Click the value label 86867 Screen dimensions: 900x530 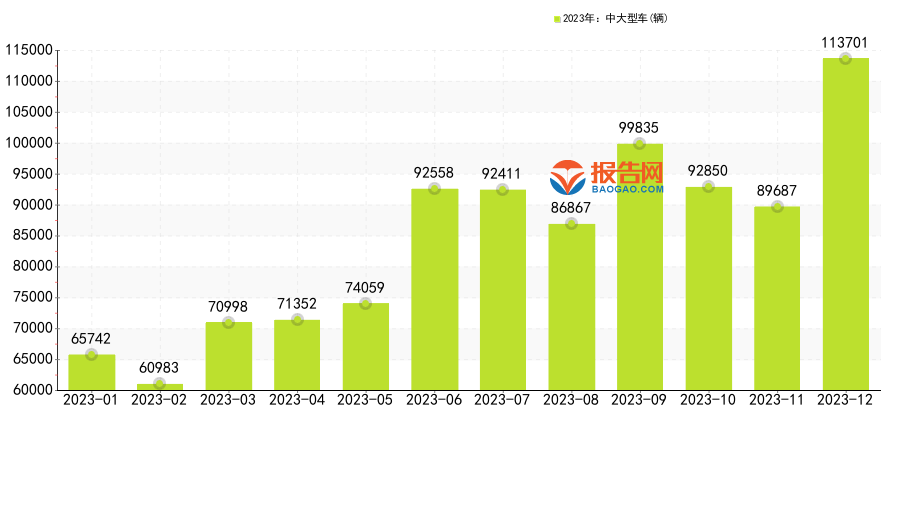tap(571, 208)
